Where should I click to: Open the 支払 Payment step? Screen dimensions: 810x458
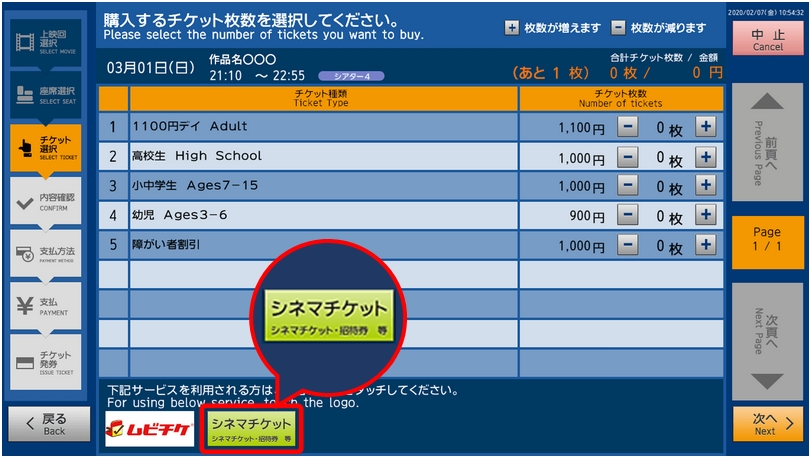(x=45, y=306)
